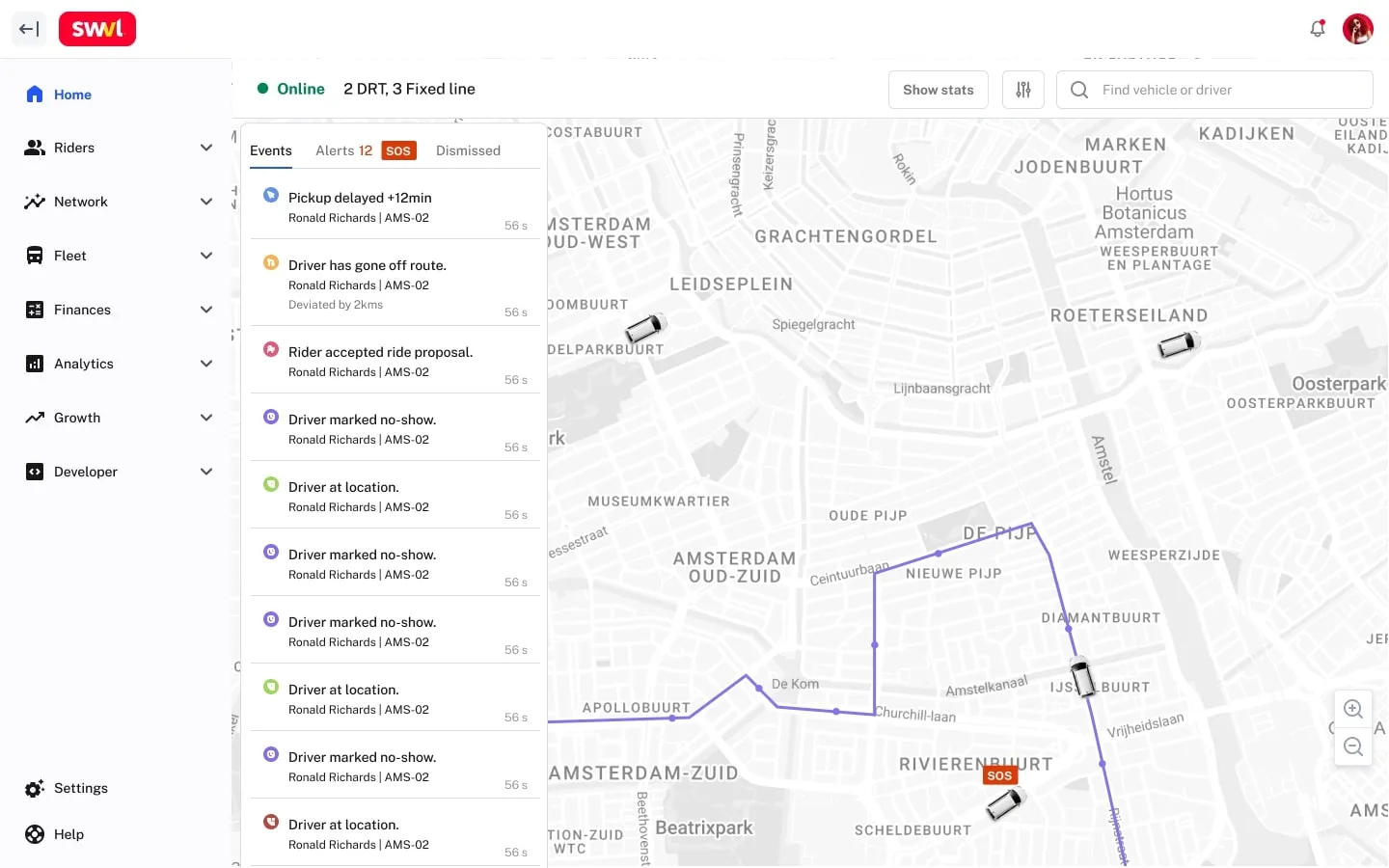Open the user profile avatar
The height and width of the screenshot is (868, 1389).
(x=1358, y=29)
